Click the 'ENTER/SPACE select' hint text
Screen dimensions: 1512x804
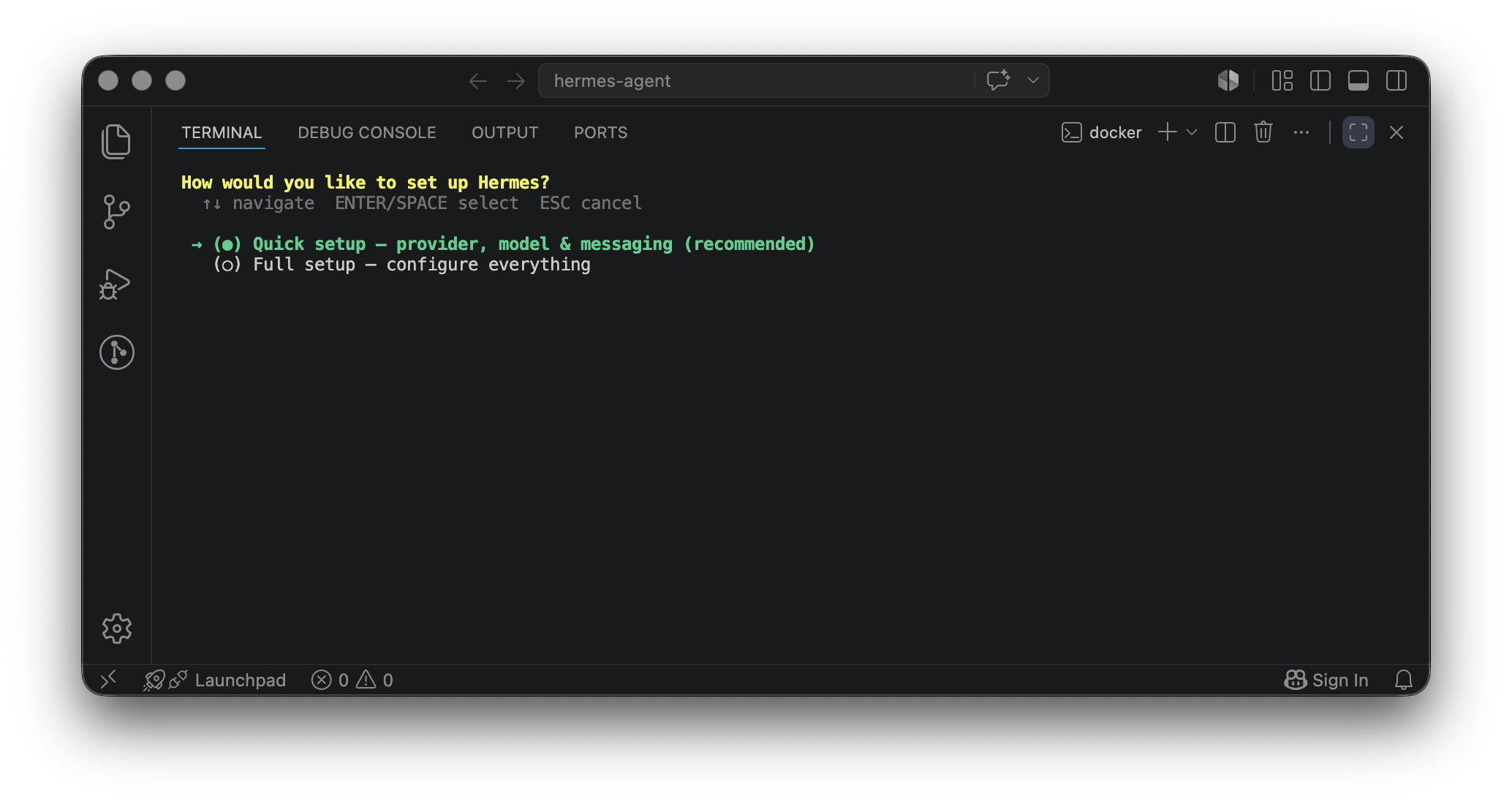tap(427, 203)
